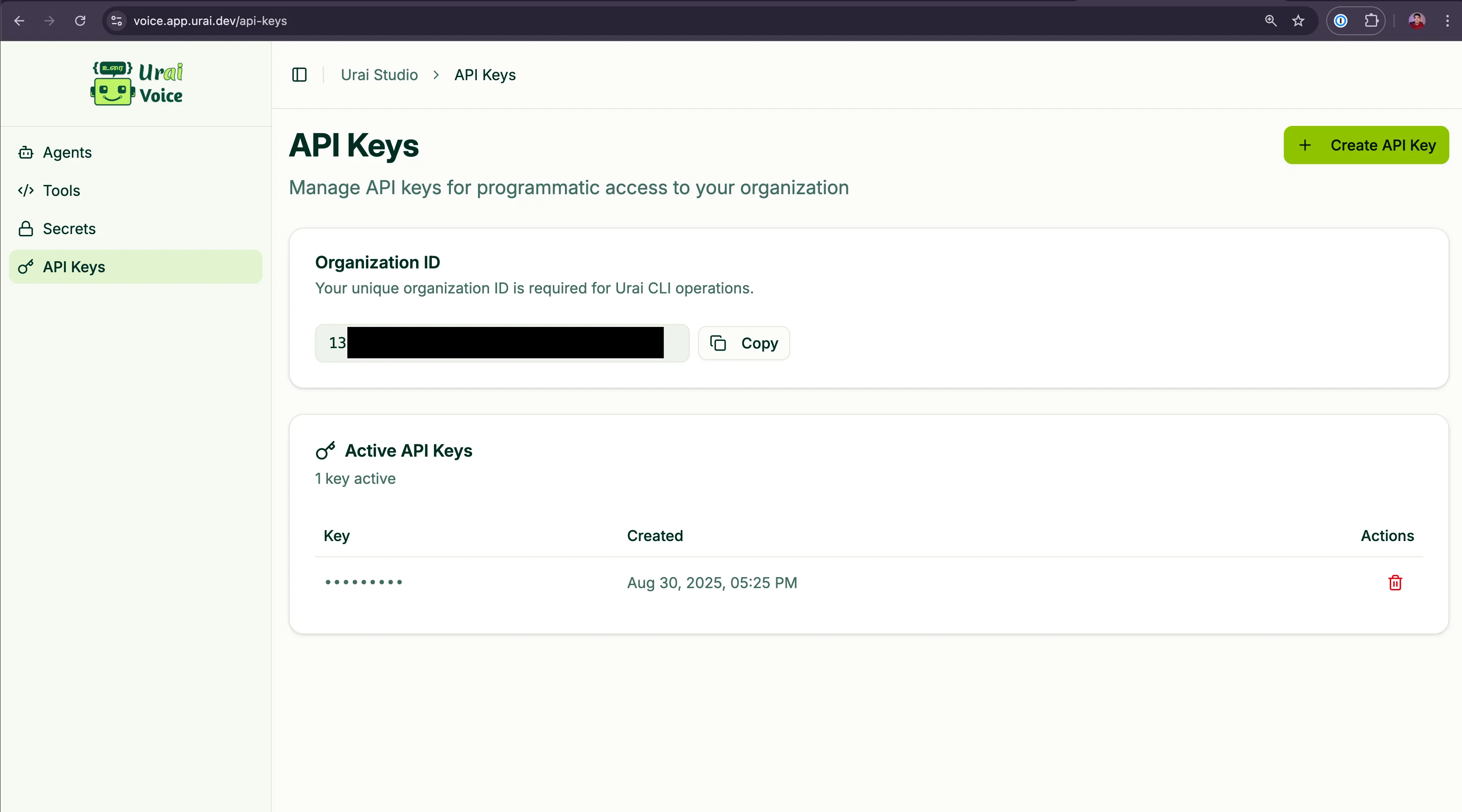The height and width of the screenshot is (812, 1462).
Task: Open site information icon in address bar
Action: pos(116,21)
